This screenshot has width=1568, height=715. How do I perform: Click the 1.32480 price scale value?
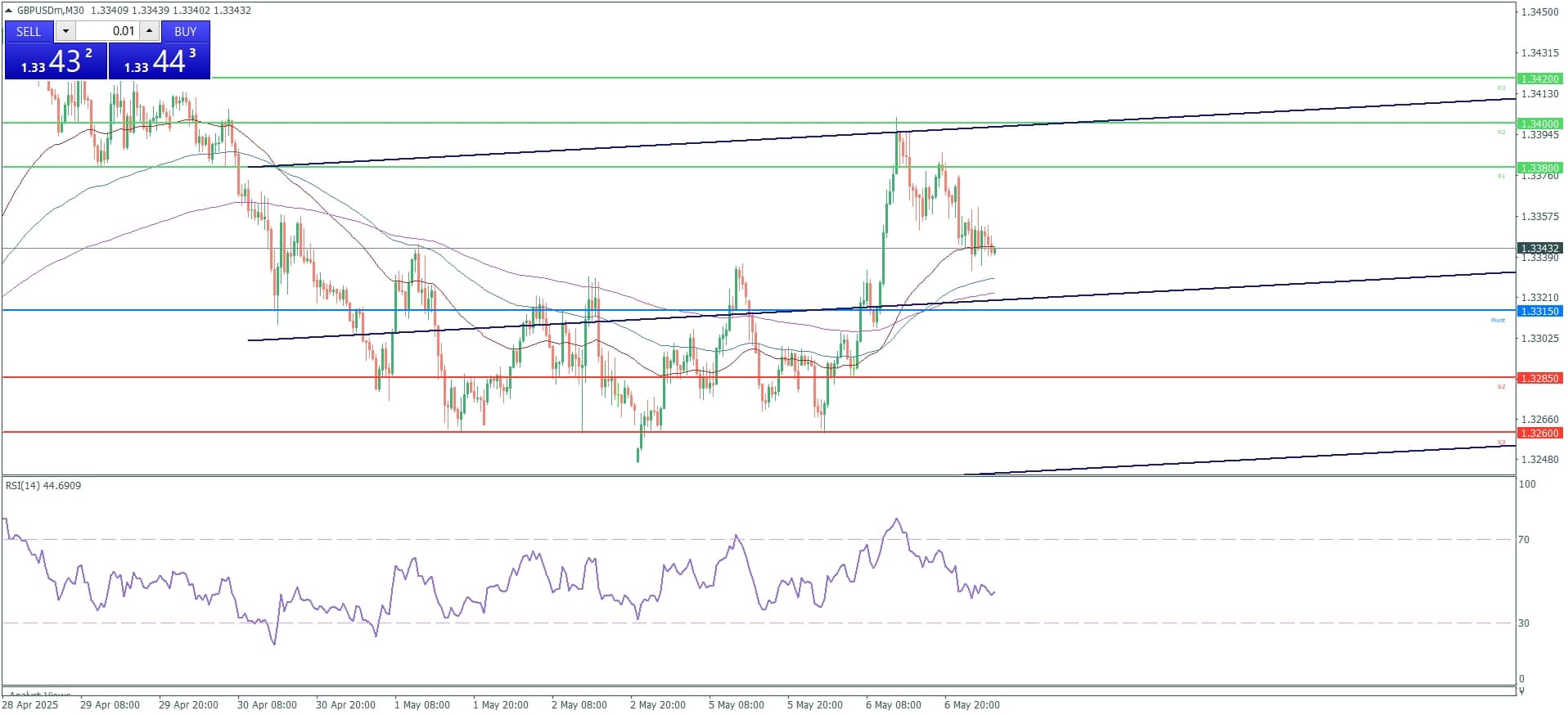click(1539, 460)
